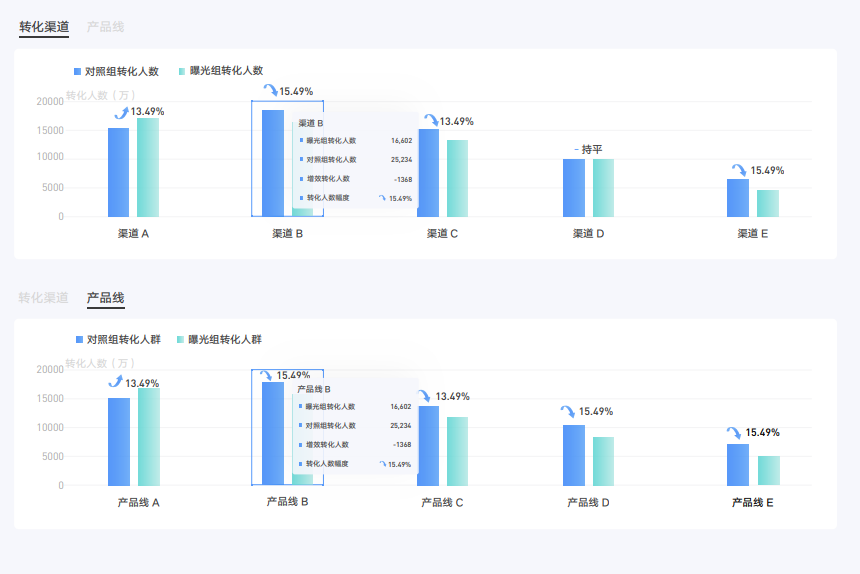Screen dimensions: 860x574
Task: Click the blue 对照组 bar of 渠道 D
Action: pyautogui.click(x=574, y=188)
